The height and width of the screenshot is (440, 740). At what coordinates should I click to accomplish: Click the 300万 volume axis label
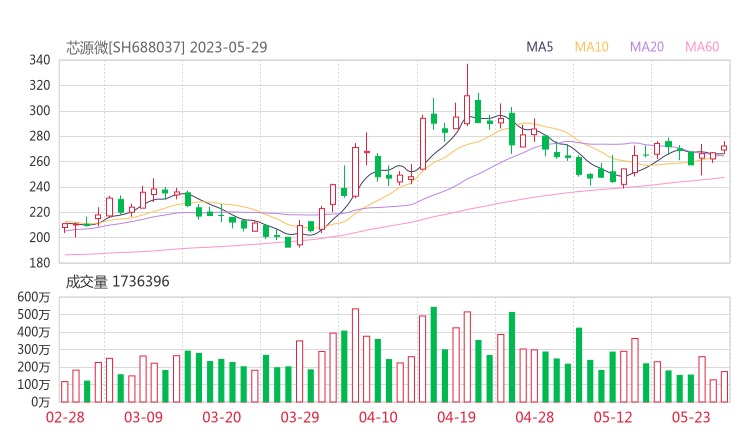pos(34,350)
